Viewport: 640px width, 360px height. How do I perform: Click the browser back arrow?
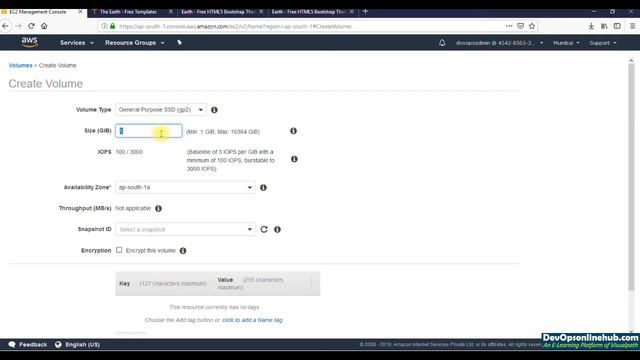point(5,26)
